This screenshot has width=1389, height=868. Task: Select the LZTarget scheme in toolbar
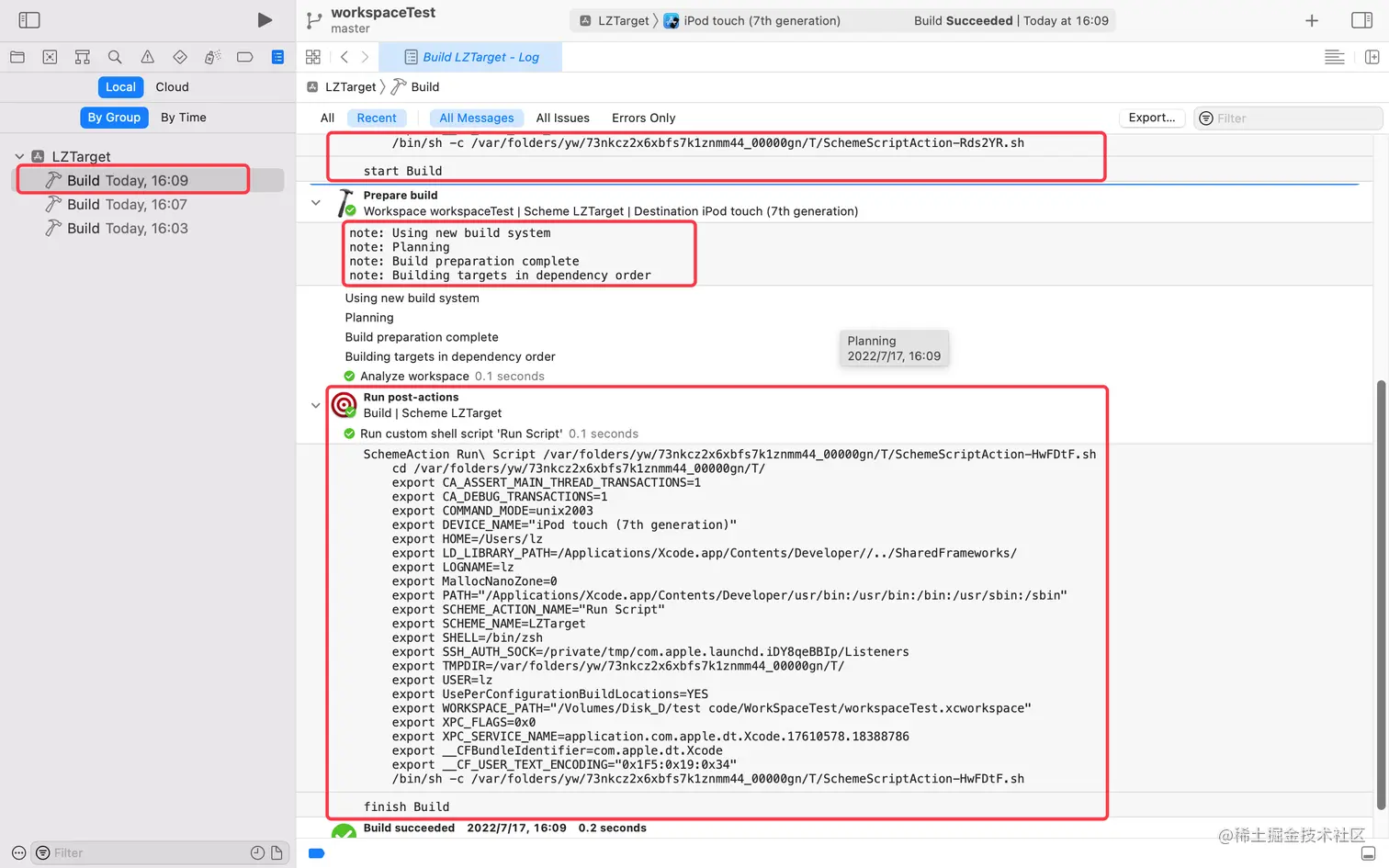(x=615, y=20)
